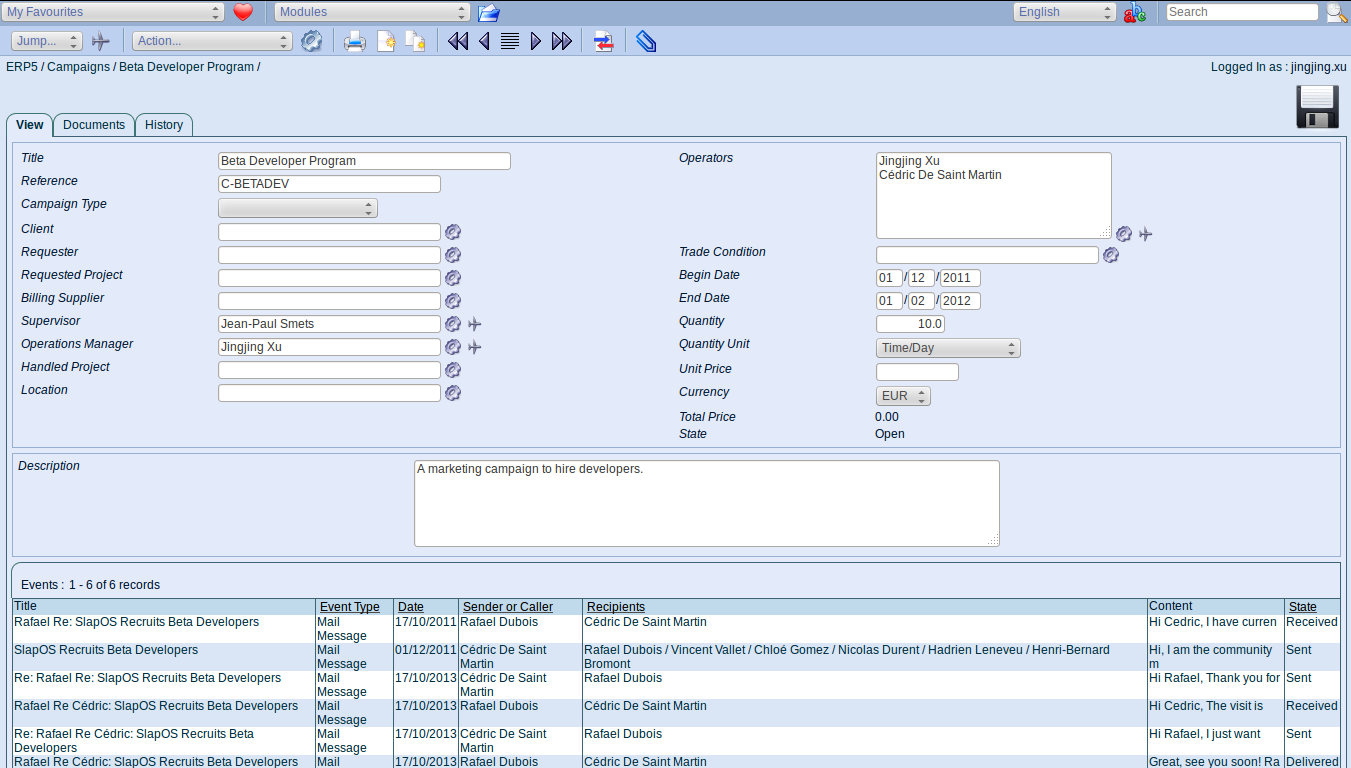Screen dimensions: 1351x768
Task: Switch to the Documents tab
Action: tap(94, 125)
